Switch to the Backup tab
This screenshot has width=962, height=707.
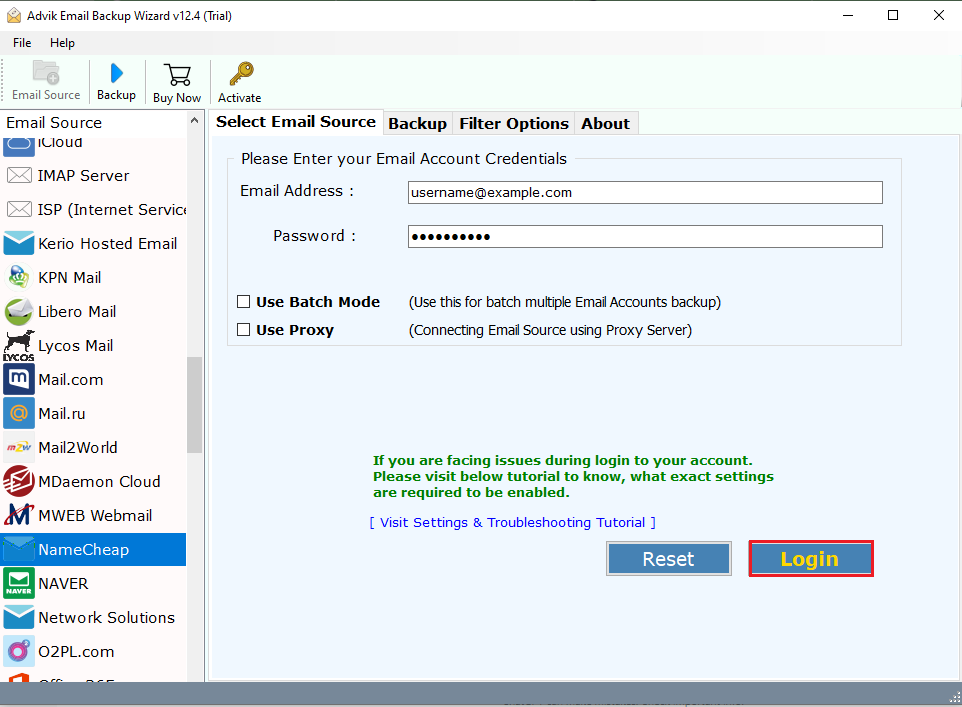coord(418,124)
